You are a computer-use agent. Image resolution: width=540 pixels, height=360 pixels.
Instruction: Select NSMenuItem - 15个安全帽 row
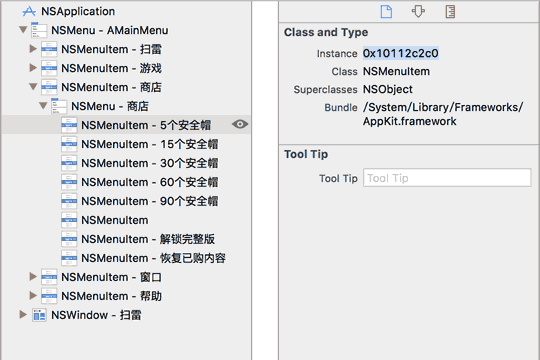coord(125,144)
